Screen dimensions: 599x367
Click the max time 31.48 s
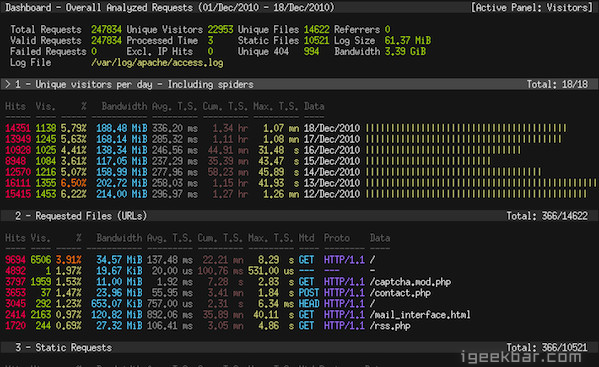278,150
